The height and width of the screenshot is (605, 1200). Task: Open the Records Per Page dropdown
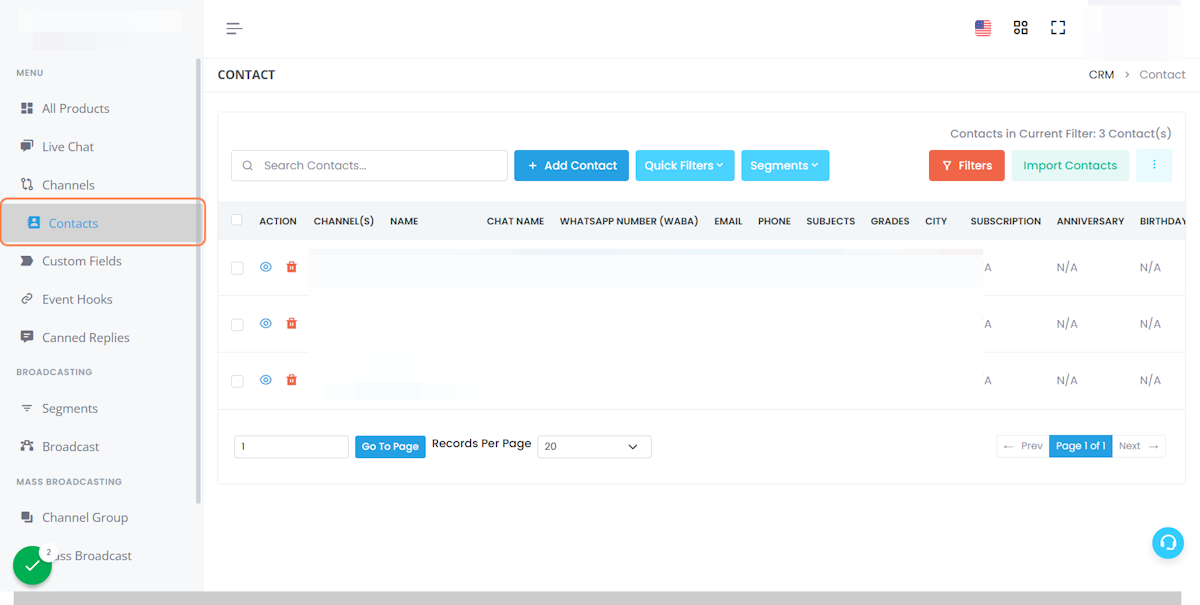[x=594, y=446]
